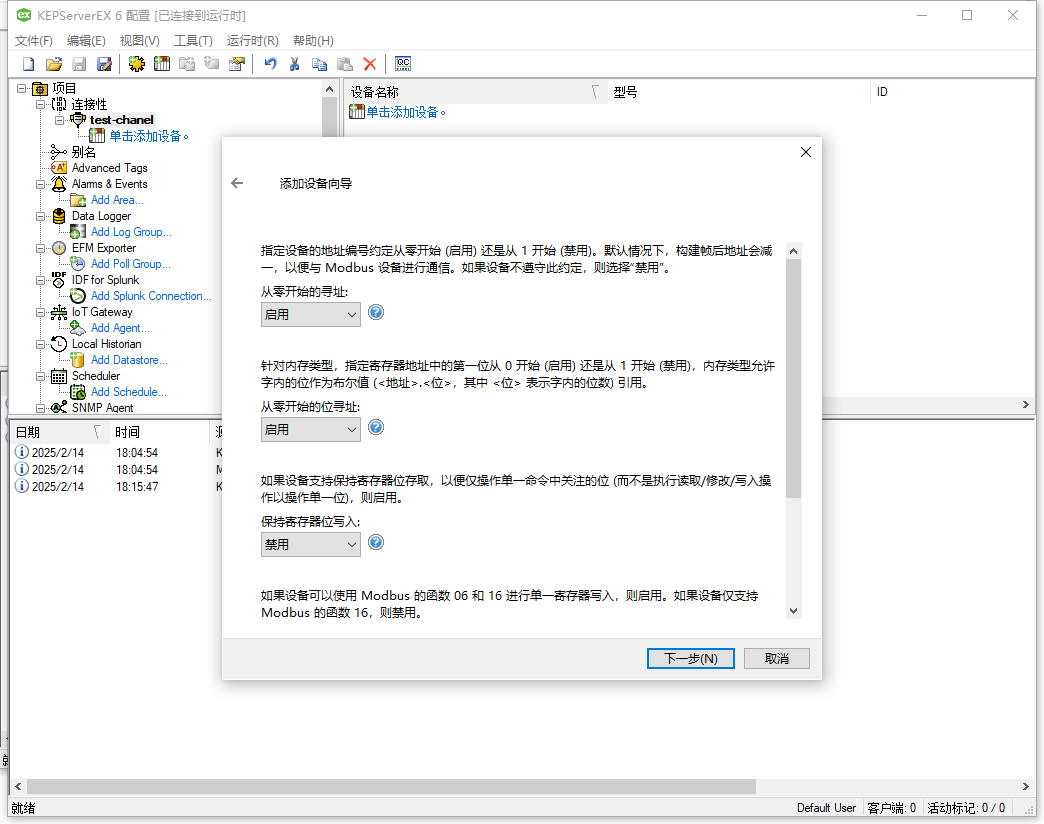Click help icon beside 从零开始的寻址
The width and height of the screenshot is (1044, 824).
click(376, 312)
